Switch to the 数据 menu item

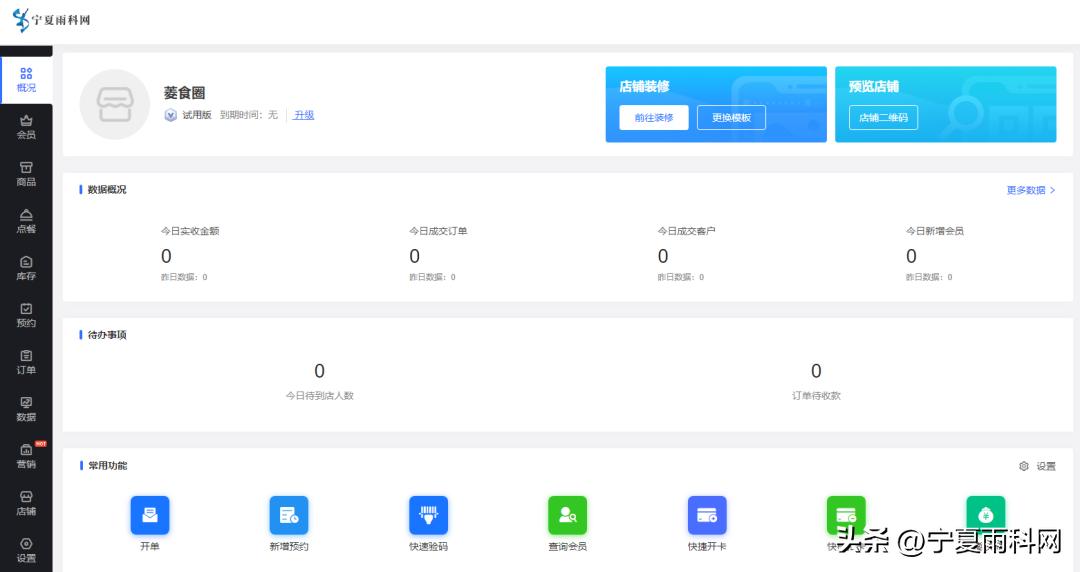pyautogui.click(x=26, y=408)
